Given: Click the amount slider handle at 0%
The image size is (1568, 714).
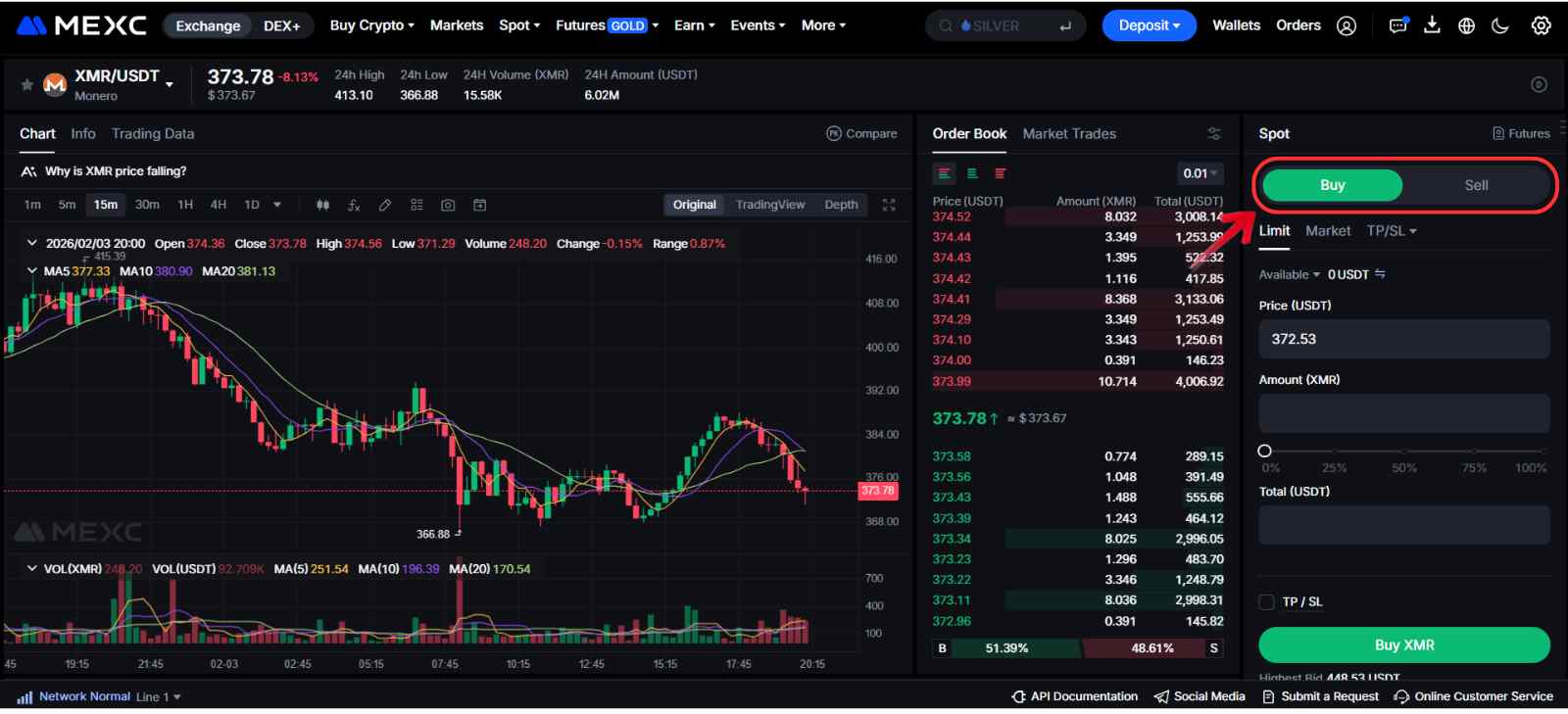Looking at the screenshot, I should [x=1265, y=452].
